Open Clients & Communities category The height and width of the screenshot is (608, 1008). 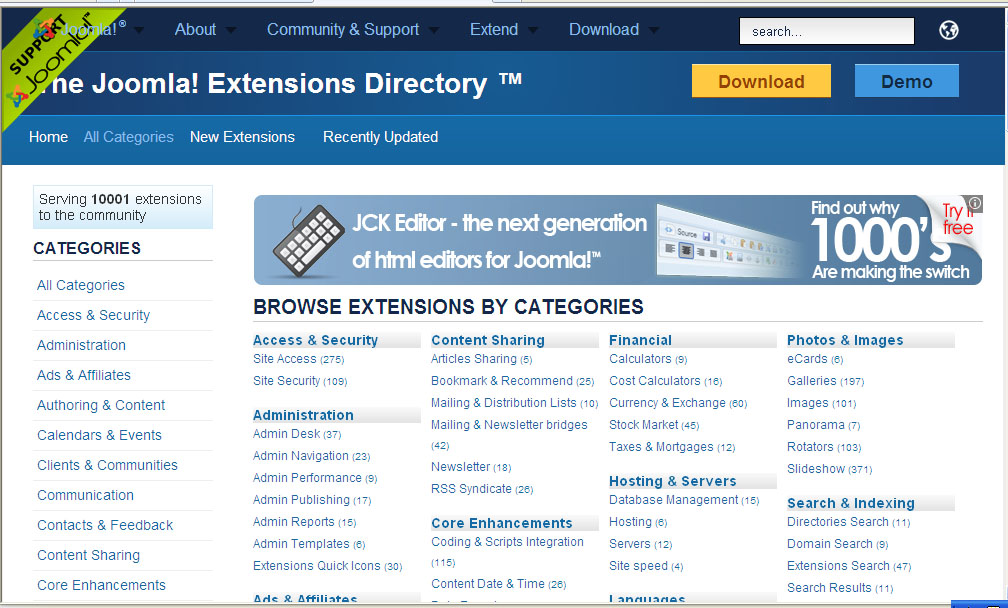(107, 465)
